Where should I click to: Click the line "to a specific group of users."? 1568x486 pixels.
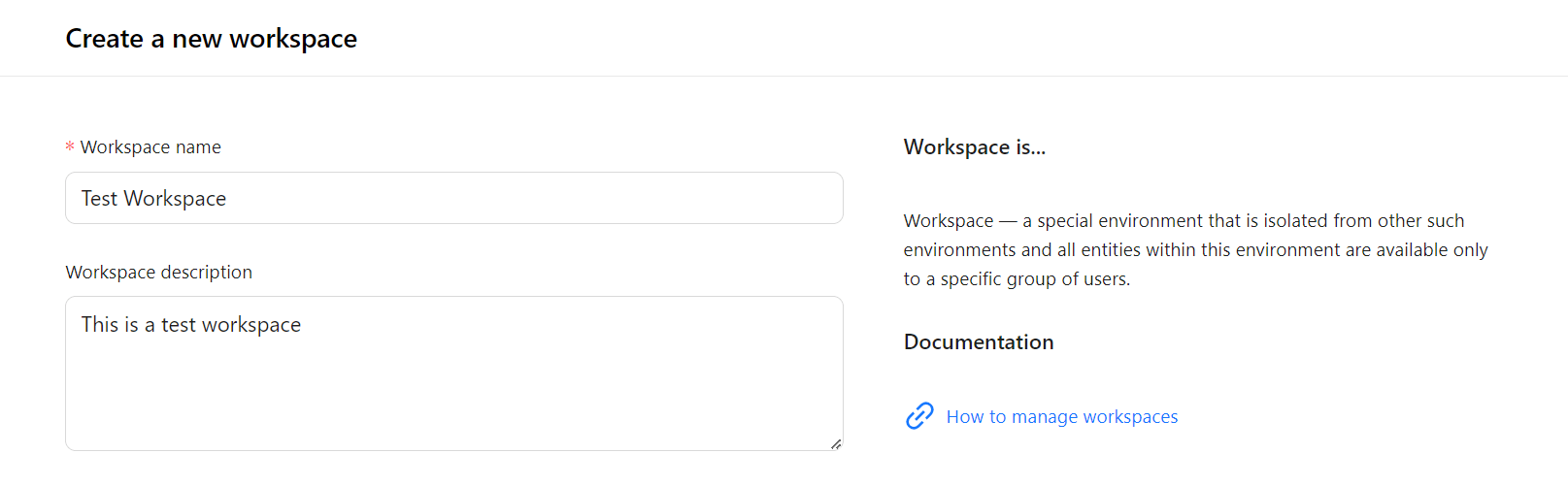click(x=1017, y=279)
